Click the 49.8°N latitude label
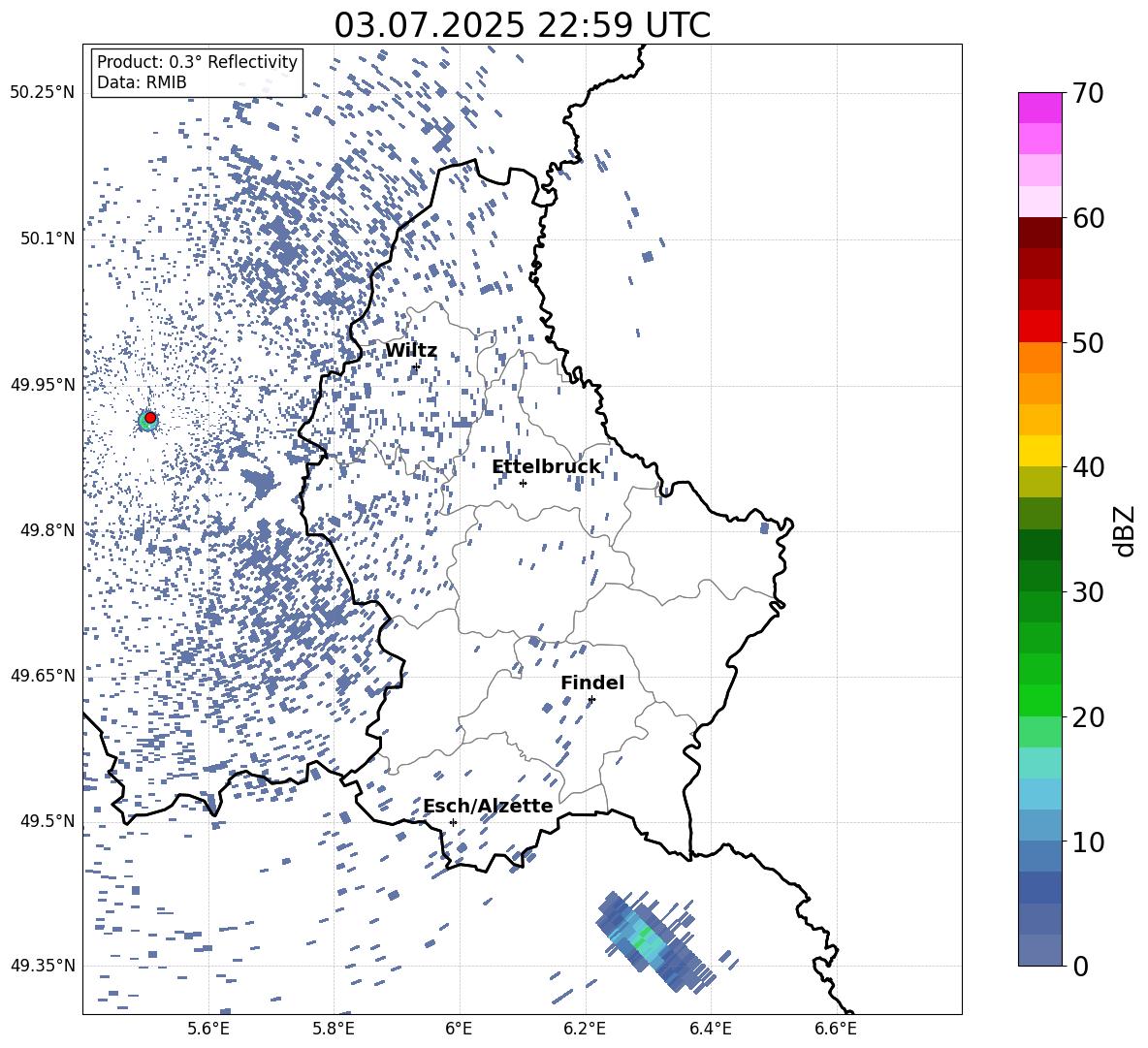The width and height of the screenshot is (1148, 1048). [x=48, y=530]
